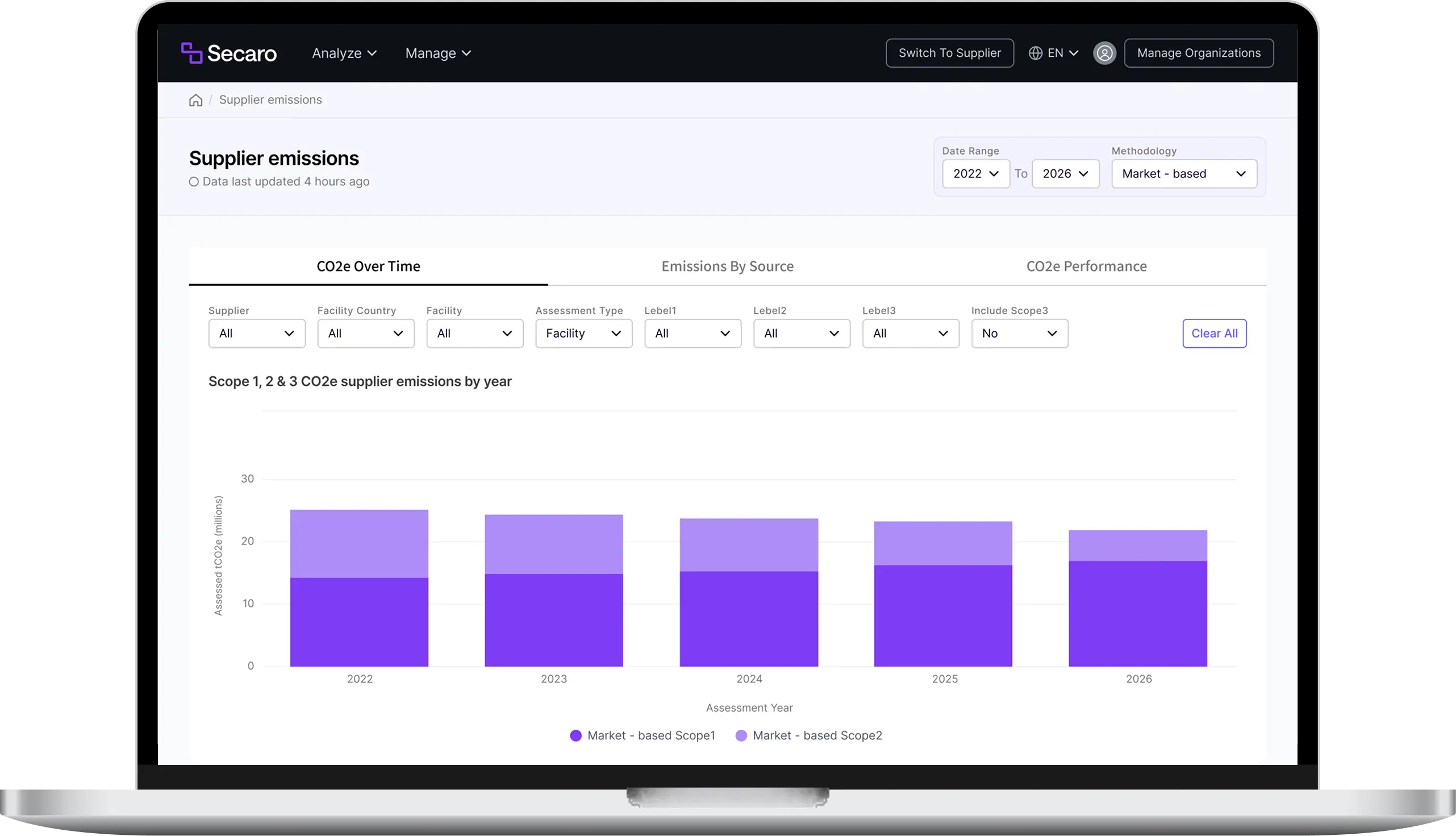The width and height of the screenshot is (1456, 836).
Task: Open the Manage menu
Action: 438,53
